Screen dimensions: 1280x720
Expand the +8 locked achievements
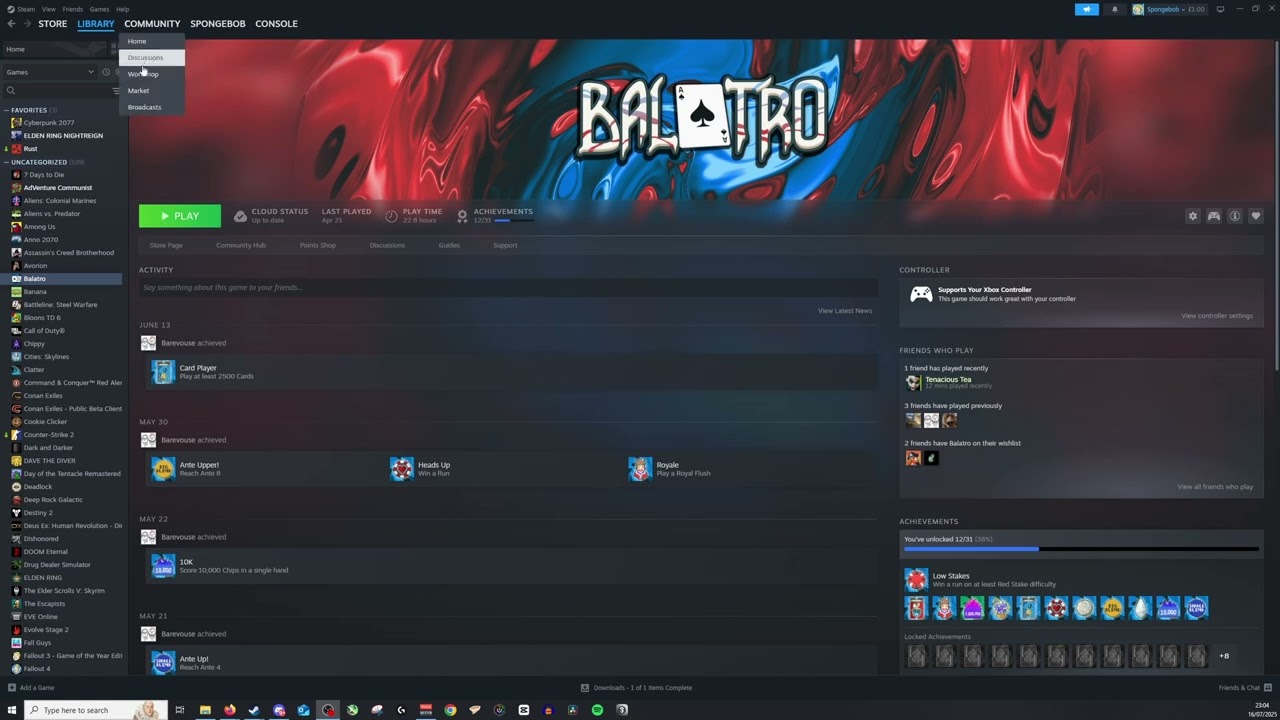[x=1224, y=656]
